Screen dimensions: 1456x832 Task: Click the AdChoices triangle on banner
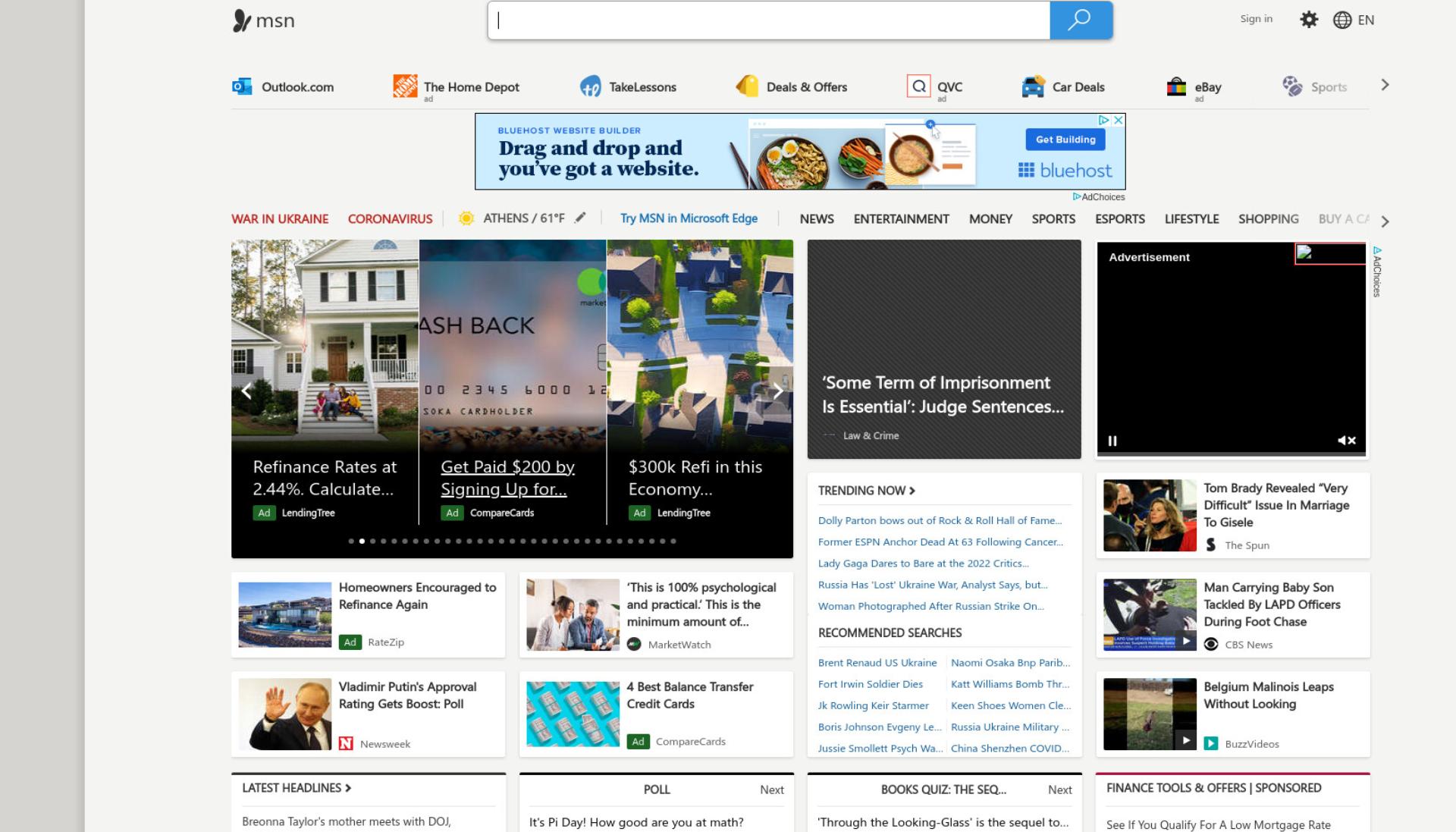tap(1104, 120)
